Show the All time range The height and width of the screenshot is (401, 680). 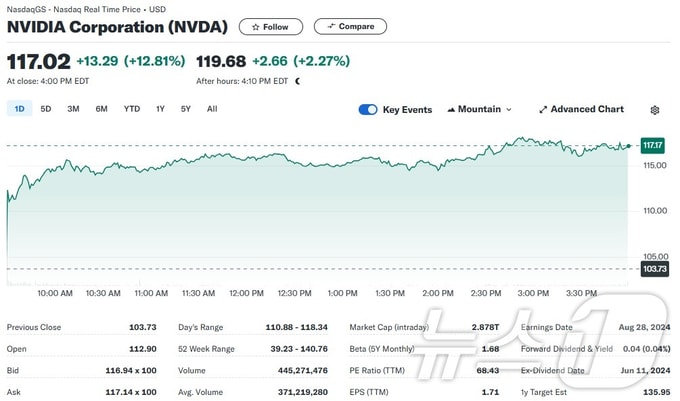tap(212, 109)
